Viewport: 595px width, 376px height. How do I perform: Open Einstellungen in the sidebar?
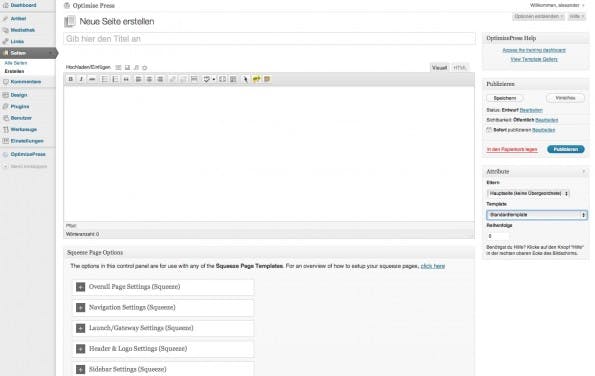pyautogui.click(x=27, y=141)
